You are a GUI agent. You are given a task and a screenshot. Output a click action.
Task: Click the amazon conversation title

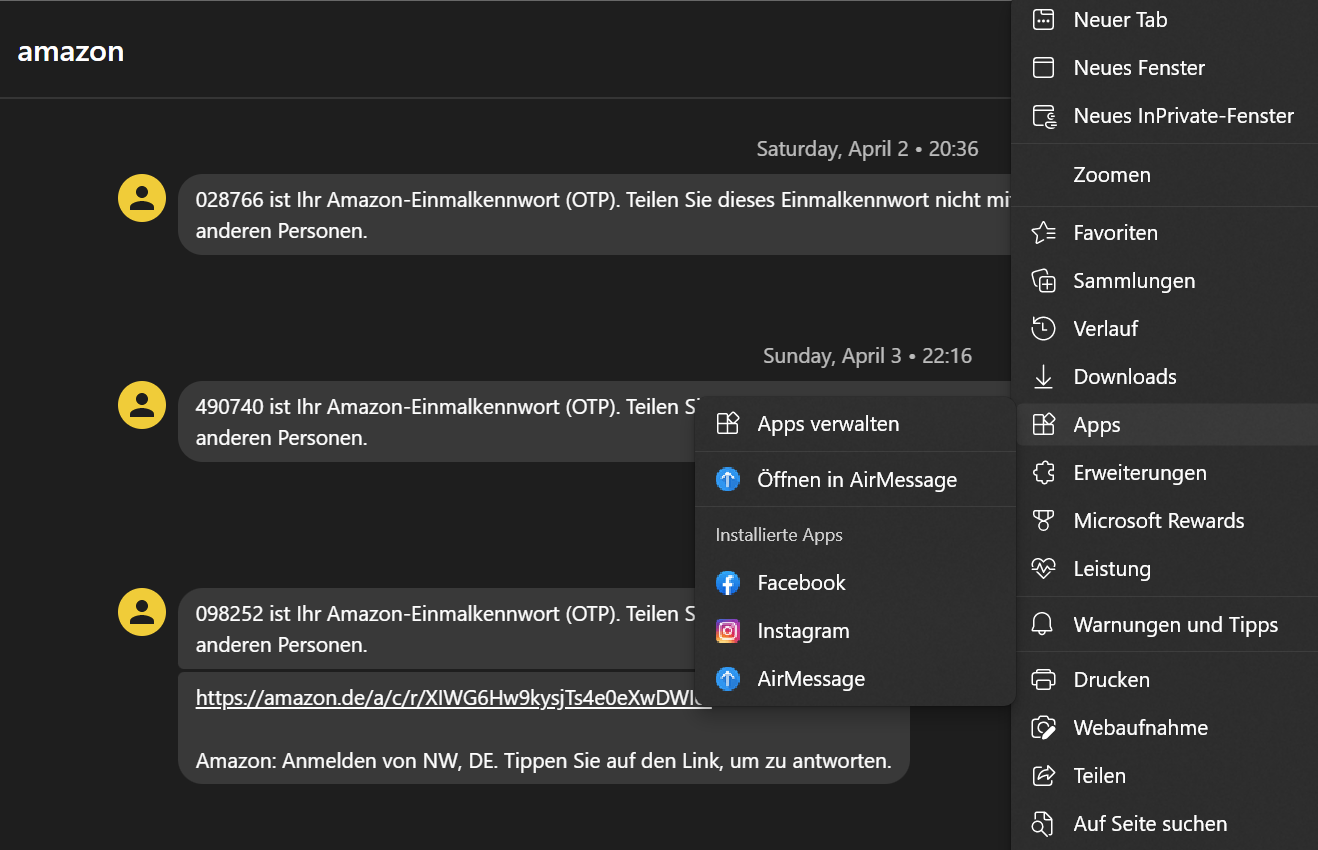[71, 52]
